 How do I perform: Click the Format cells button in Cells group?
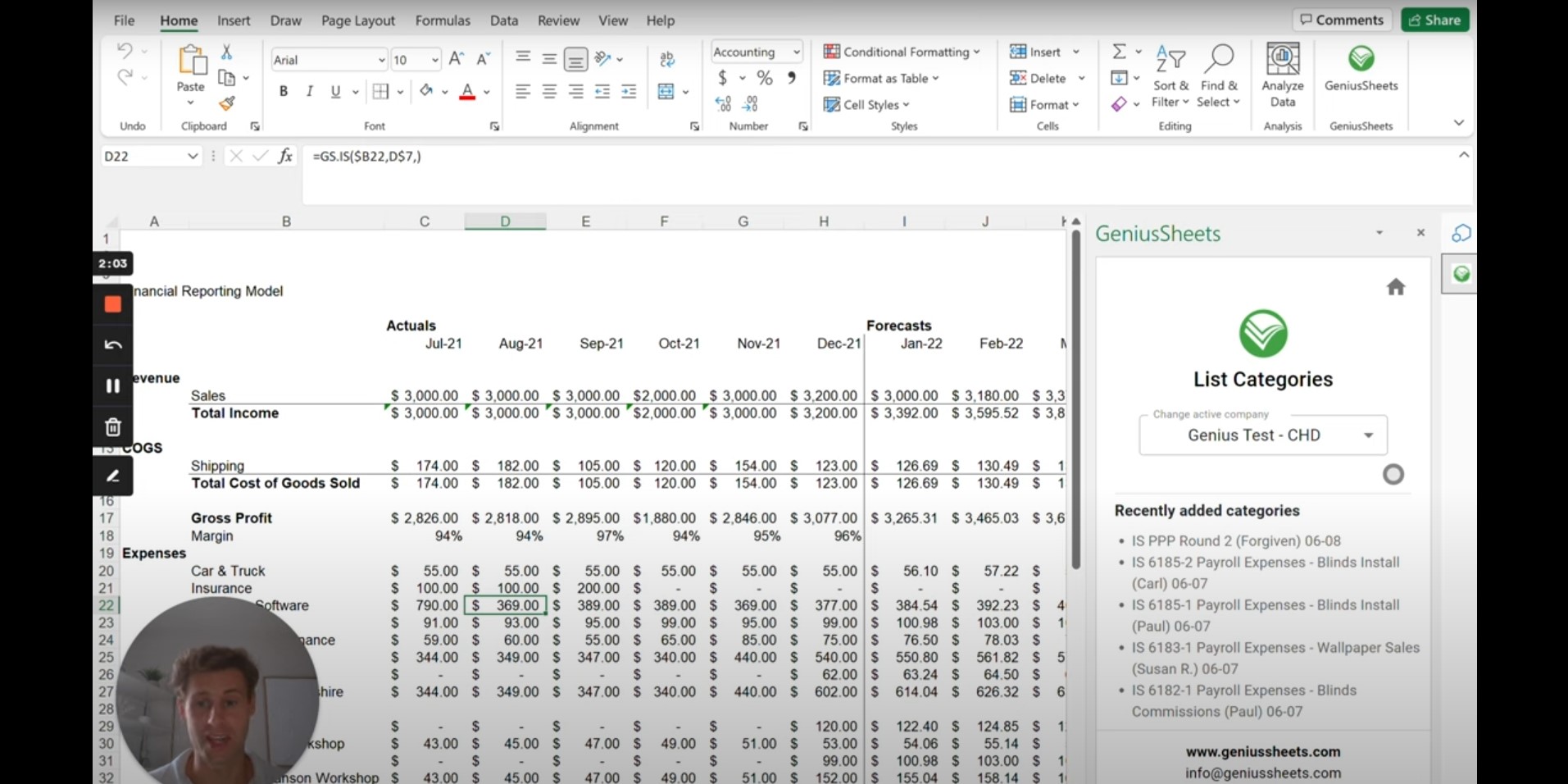point(1044,104)
